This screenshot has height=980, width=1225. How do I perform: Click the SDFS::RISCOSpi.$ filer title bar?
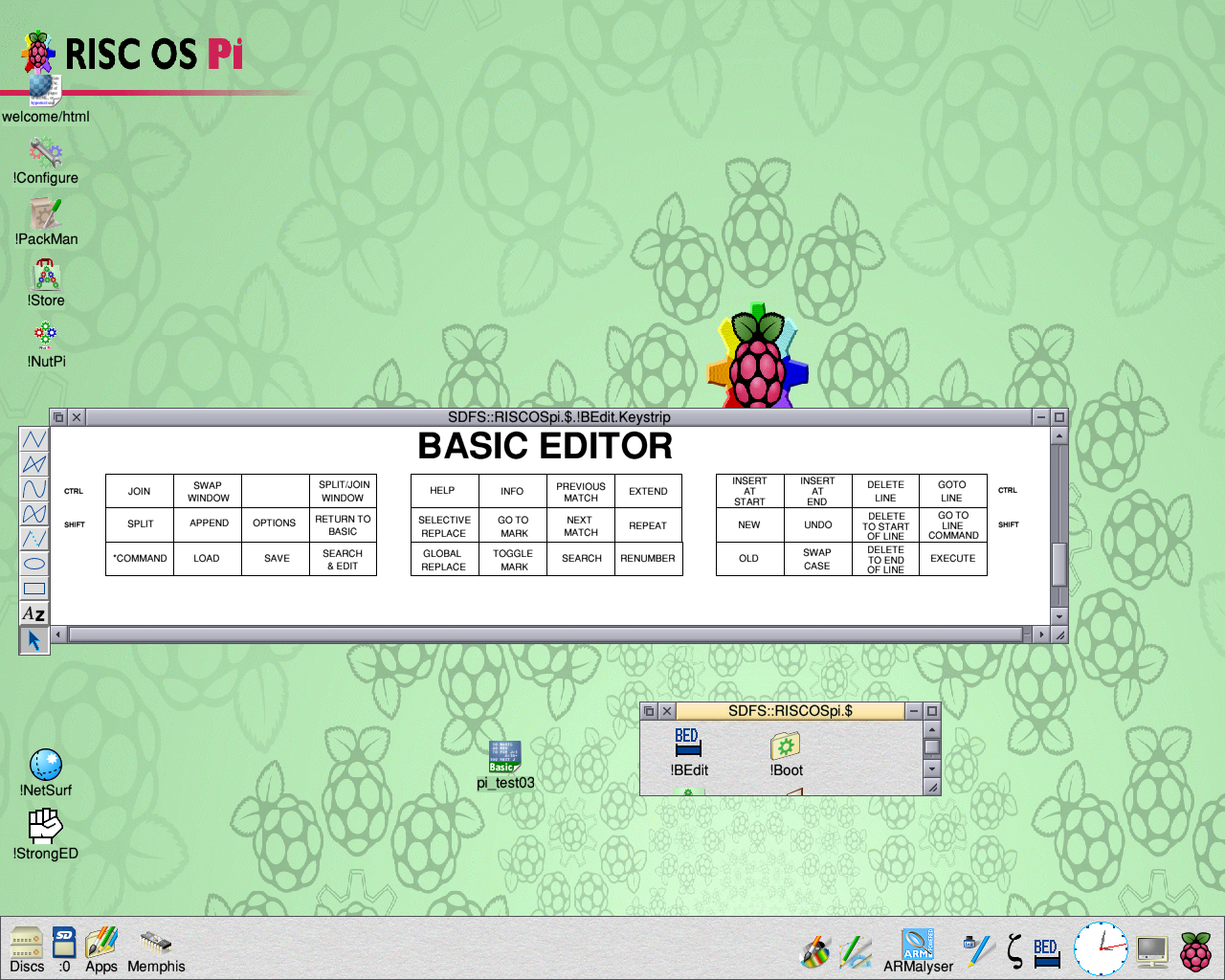click(x=791, y=711)
